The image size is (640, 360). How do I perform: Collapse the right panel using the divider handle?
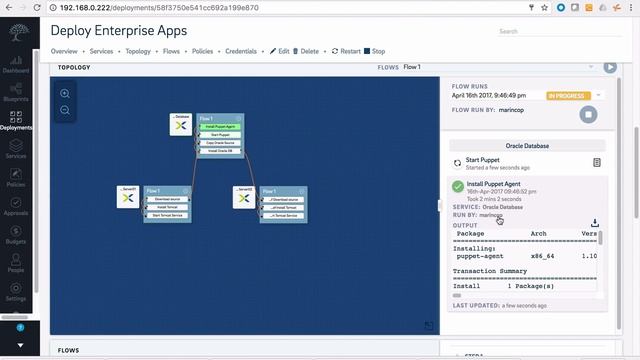point(440,205)
